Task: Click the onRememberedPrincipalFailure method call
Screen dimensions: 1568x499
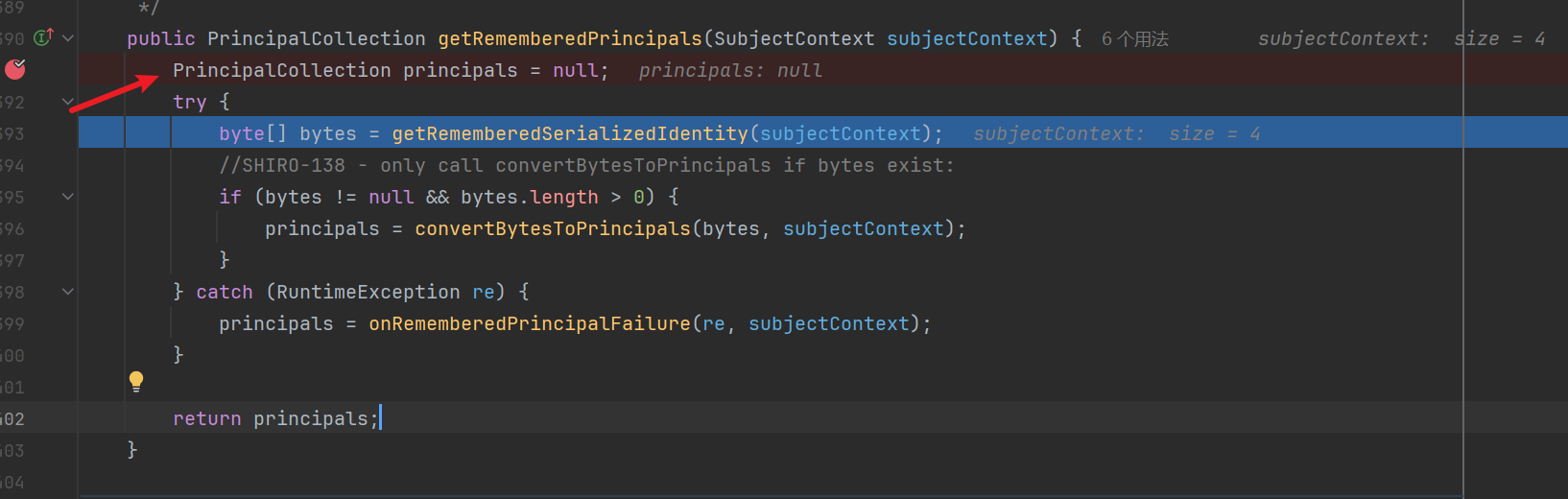Action: click(529, 324)
